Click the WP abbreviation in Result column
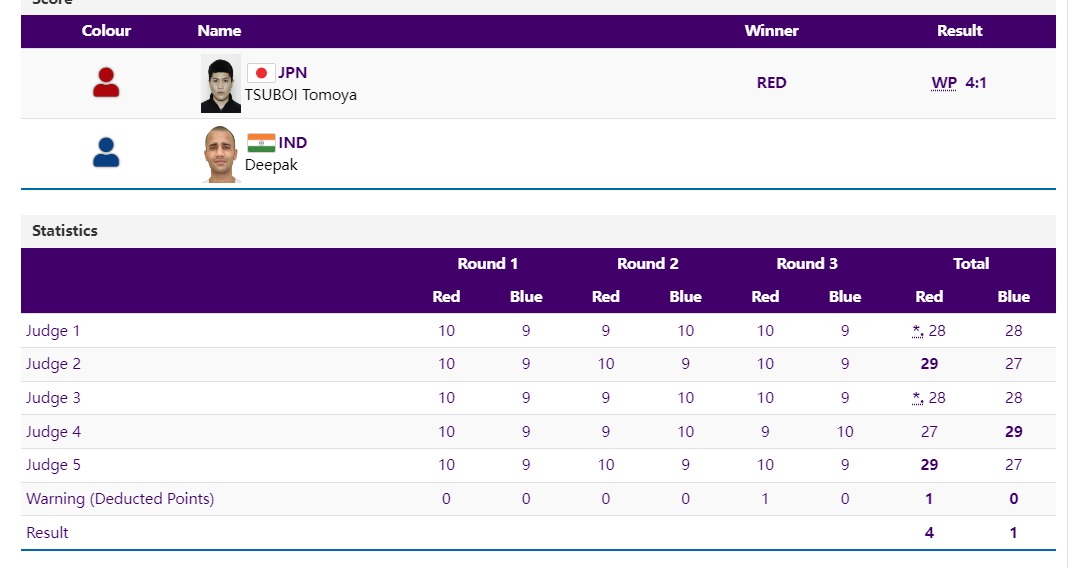 (x=943, y=83)
